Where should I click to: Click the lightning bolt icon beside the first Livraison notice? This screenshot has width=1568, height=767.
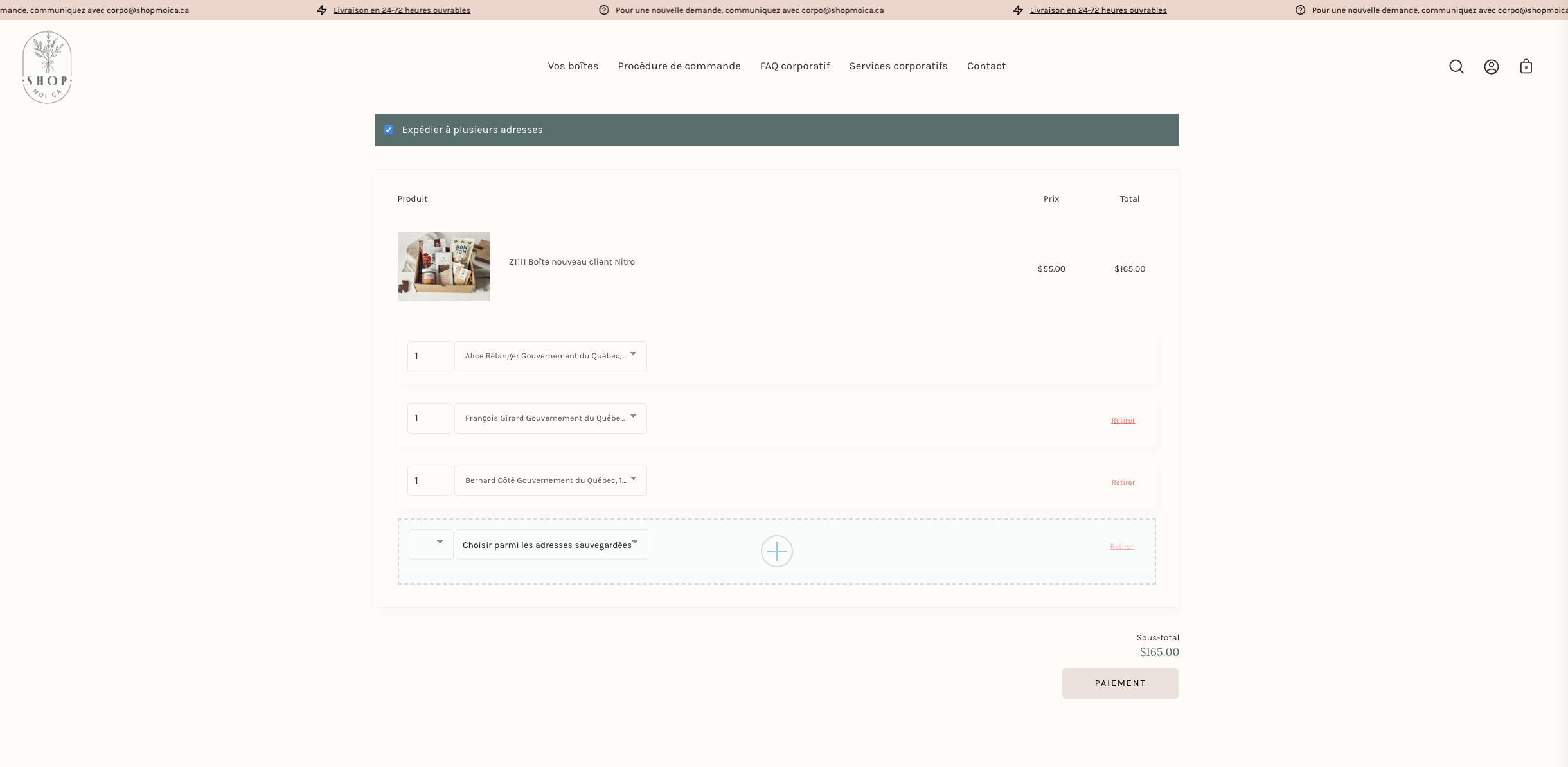(322, 10)
